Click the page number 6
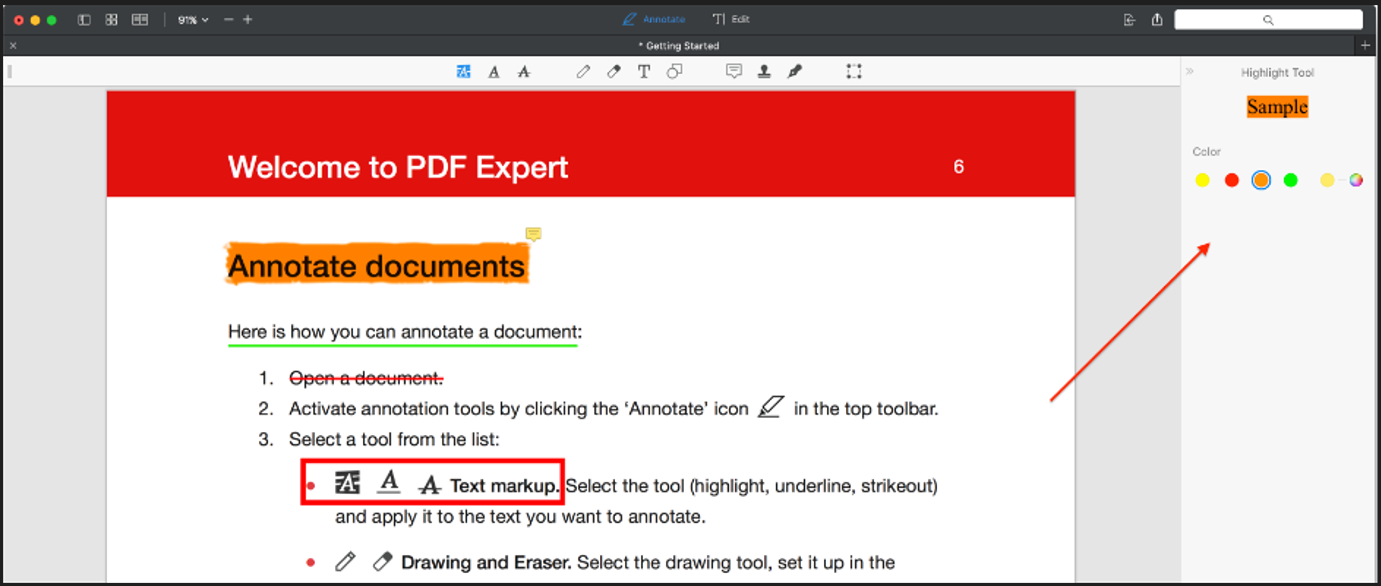The width and height of the screenshot is (1381, 586). click(958, 167)
